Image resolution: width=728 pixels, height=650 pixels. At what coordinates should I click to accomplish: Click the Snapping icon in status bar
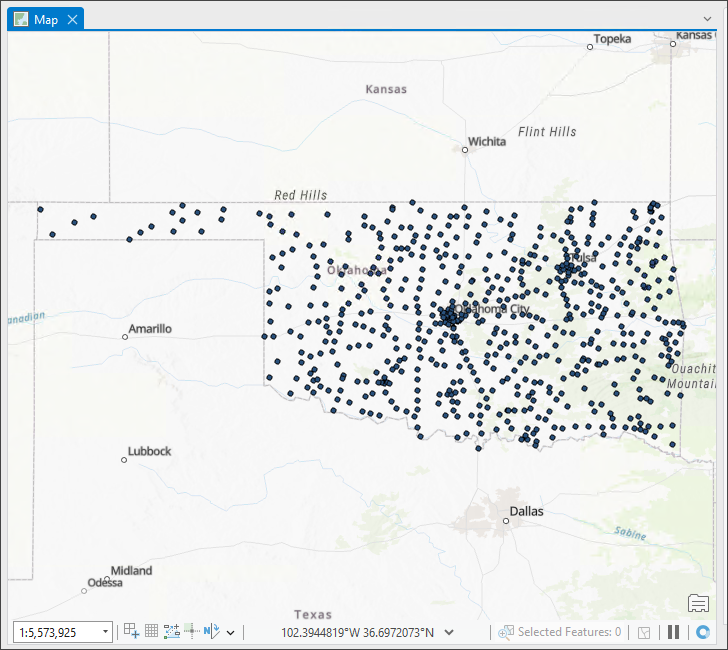pos(131,631)
